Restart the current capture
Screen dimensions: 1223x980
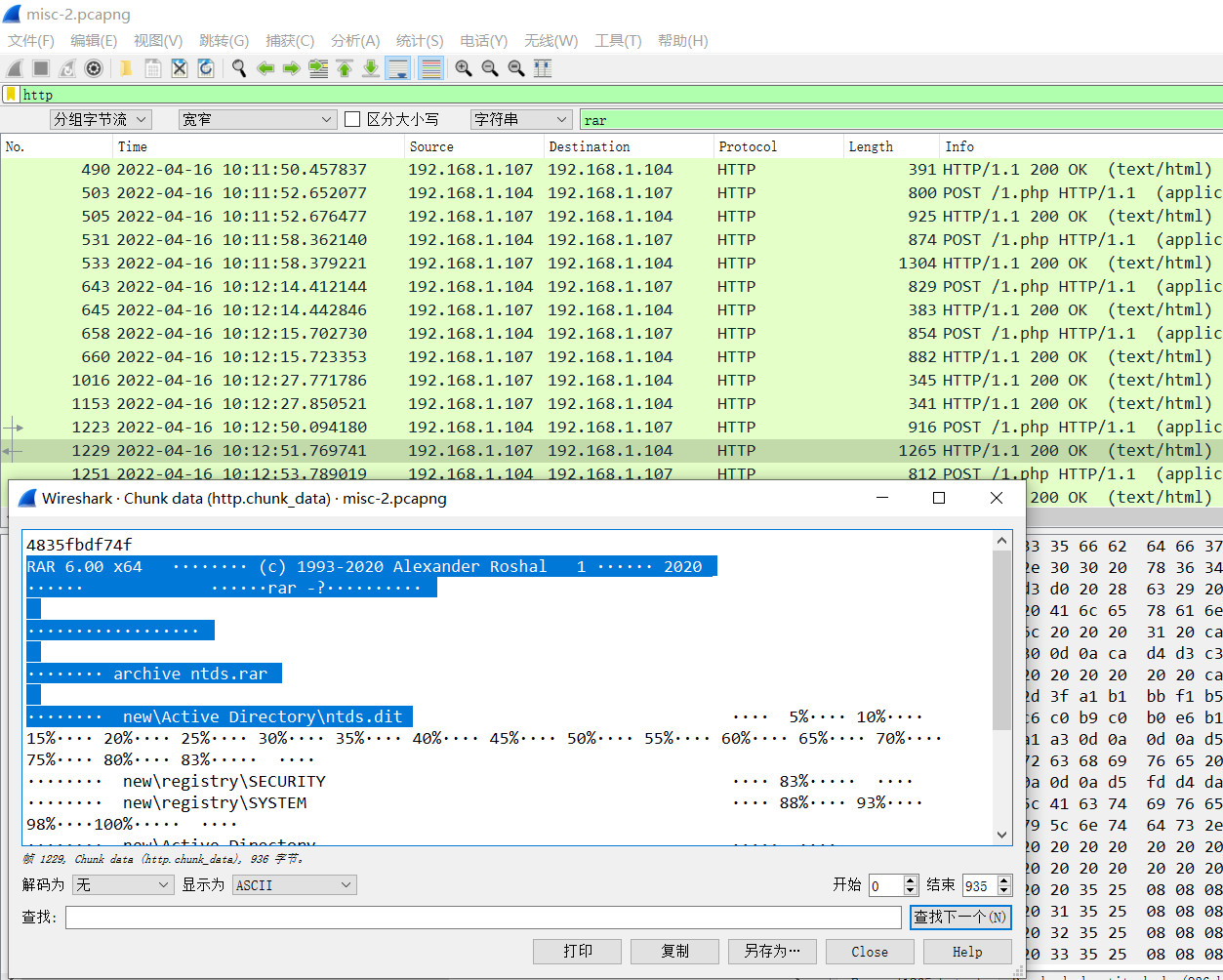pyautogui.click(x=67, y=68)
